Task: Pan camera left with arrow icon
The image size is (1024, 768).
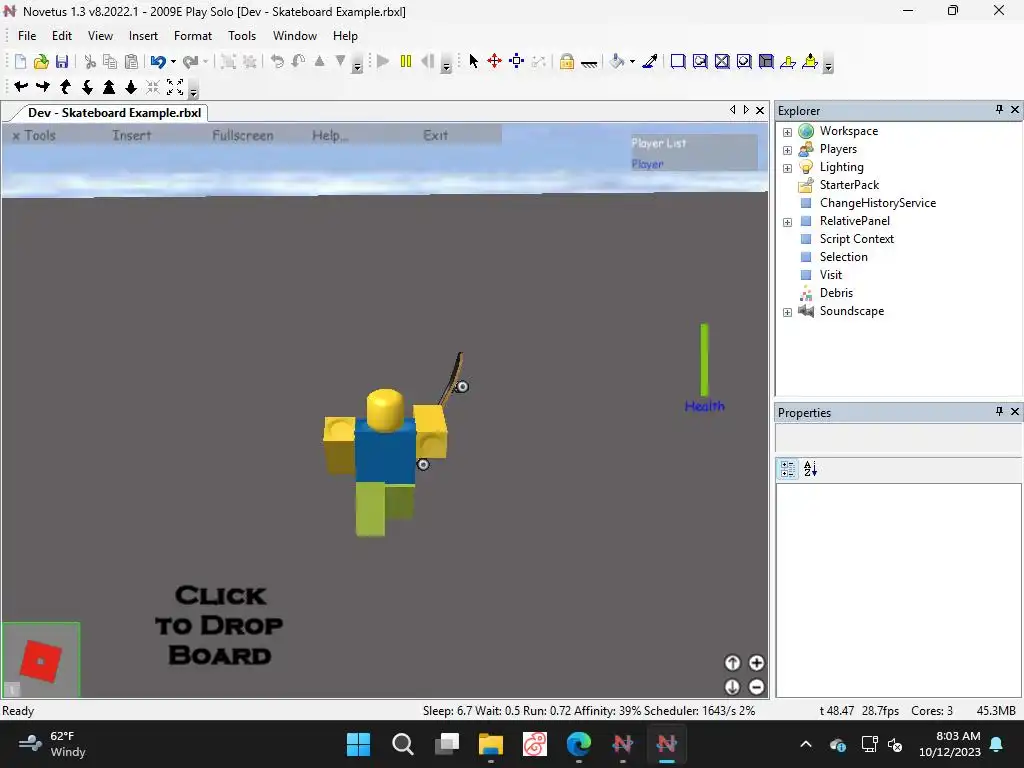Action: [x=21, y=86]
